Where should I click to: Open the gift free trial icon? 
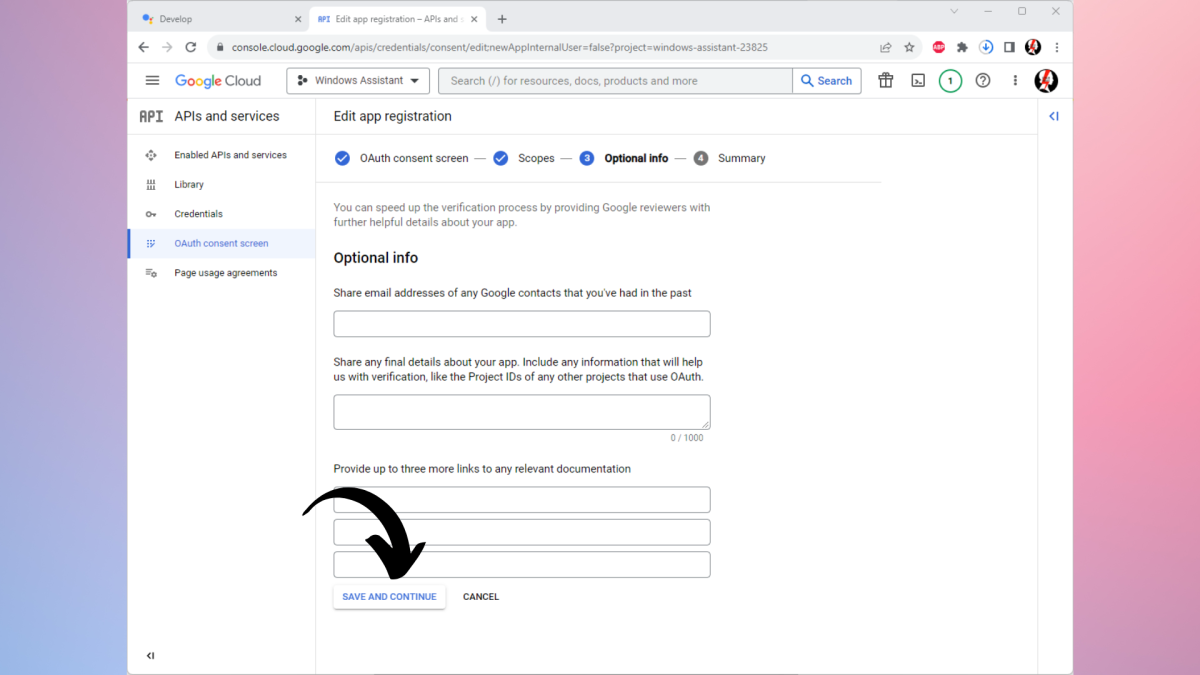886,81
